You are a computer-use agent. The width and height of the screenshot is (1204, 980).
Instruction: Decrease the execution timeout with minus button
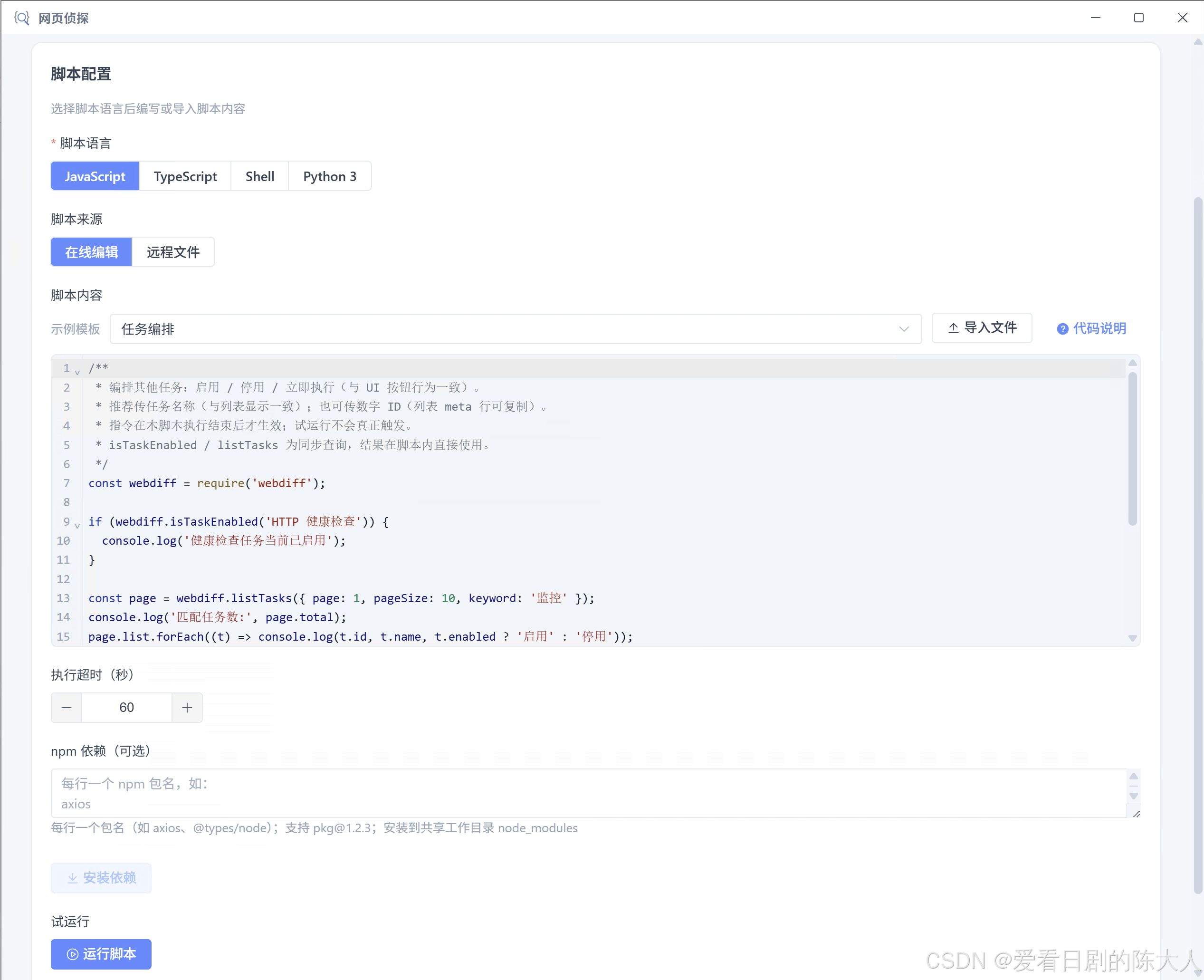click(x=67, y=707)
